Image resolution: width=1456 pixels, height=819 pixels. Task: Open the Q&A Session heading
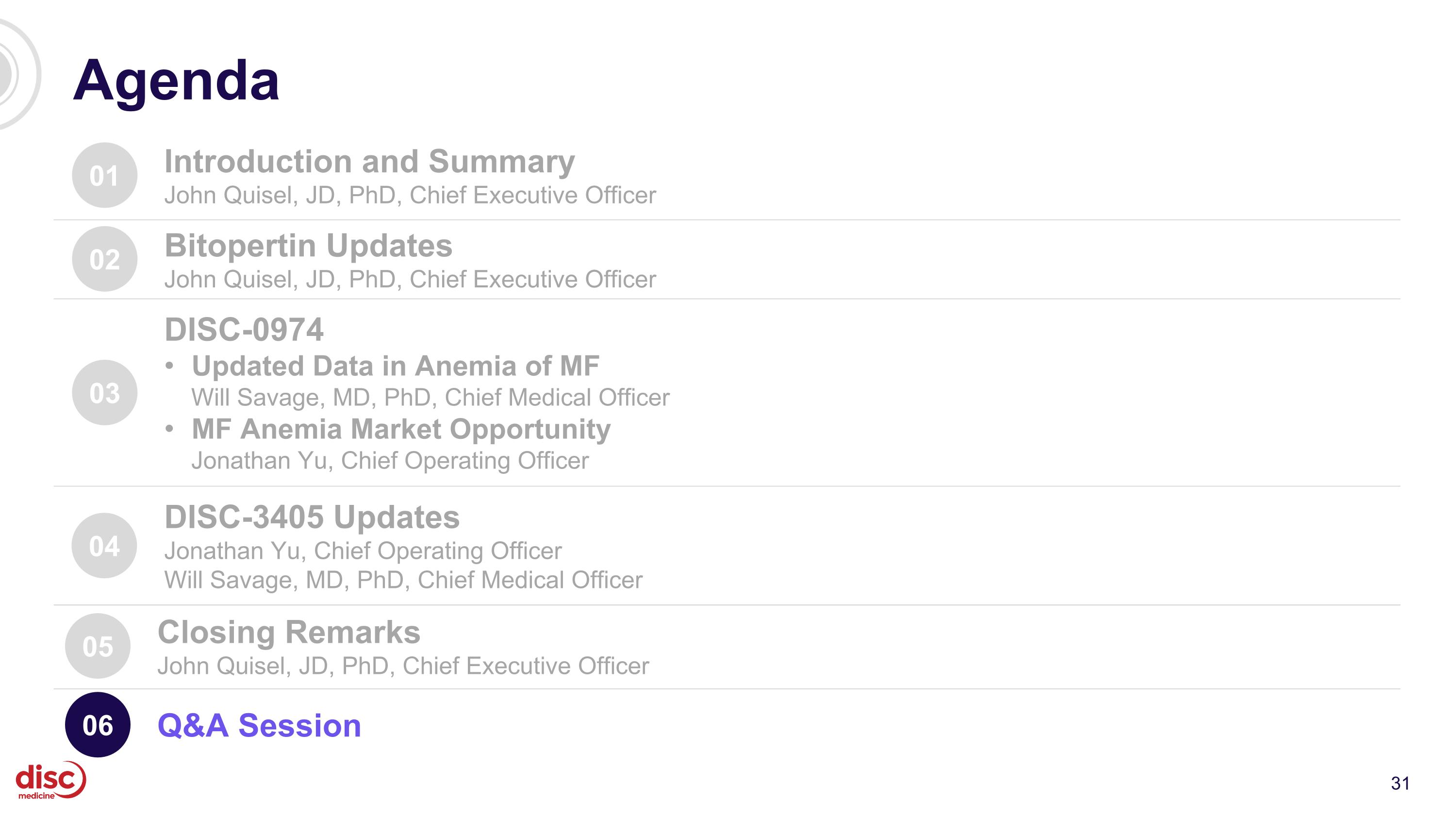tap(259, 725)
